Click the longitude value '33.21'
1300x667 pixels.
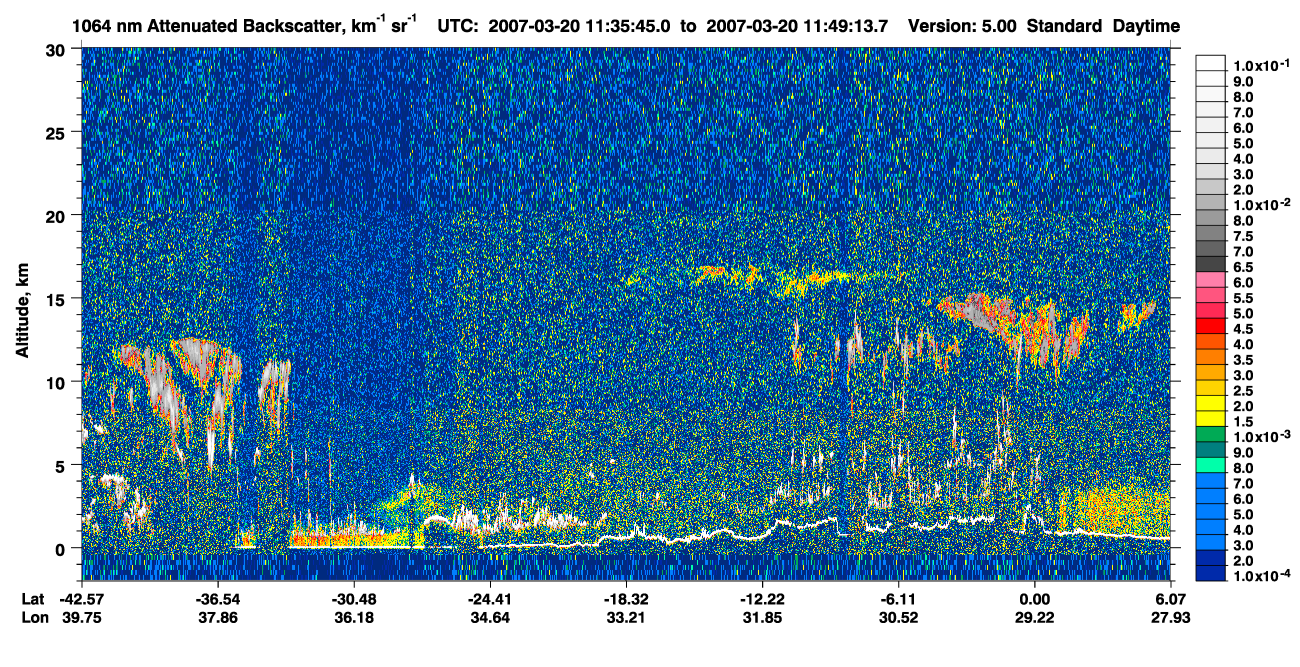(626, 617)
